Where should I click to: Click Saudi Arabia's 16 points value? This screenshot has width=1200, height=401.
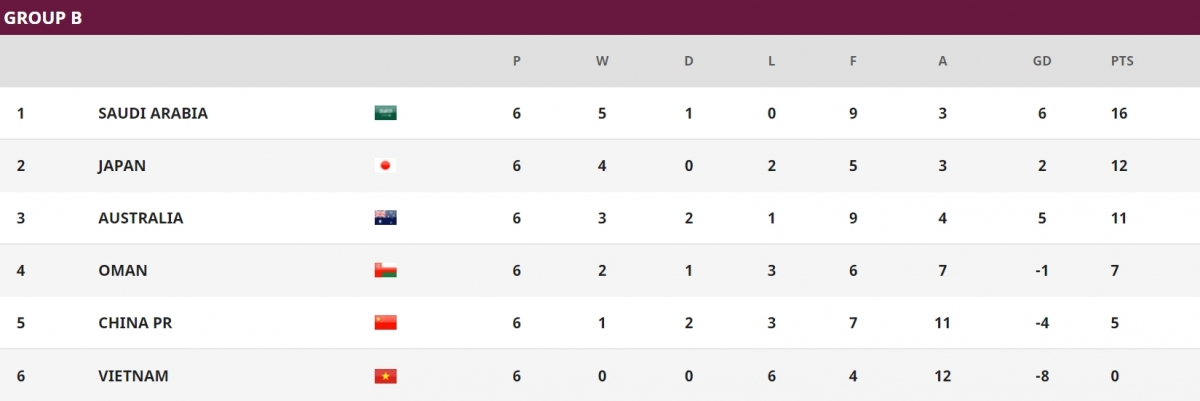(1118, 113)
